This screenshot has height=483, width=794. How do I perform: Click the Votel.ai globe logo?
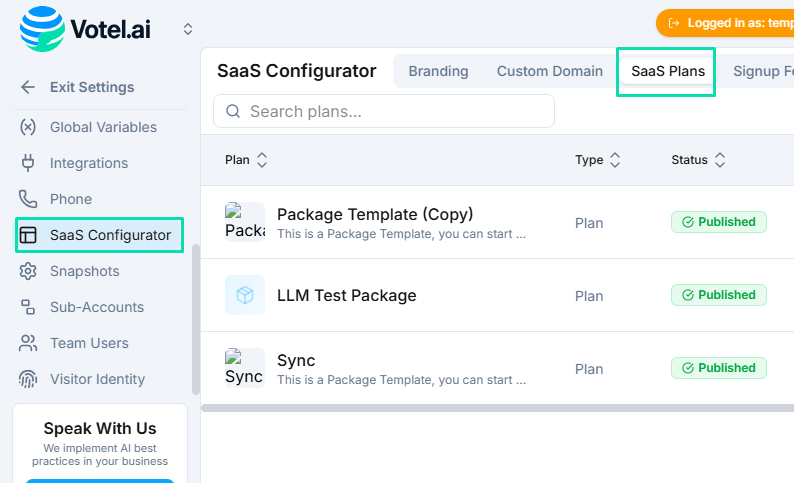(x=42, y=29)
